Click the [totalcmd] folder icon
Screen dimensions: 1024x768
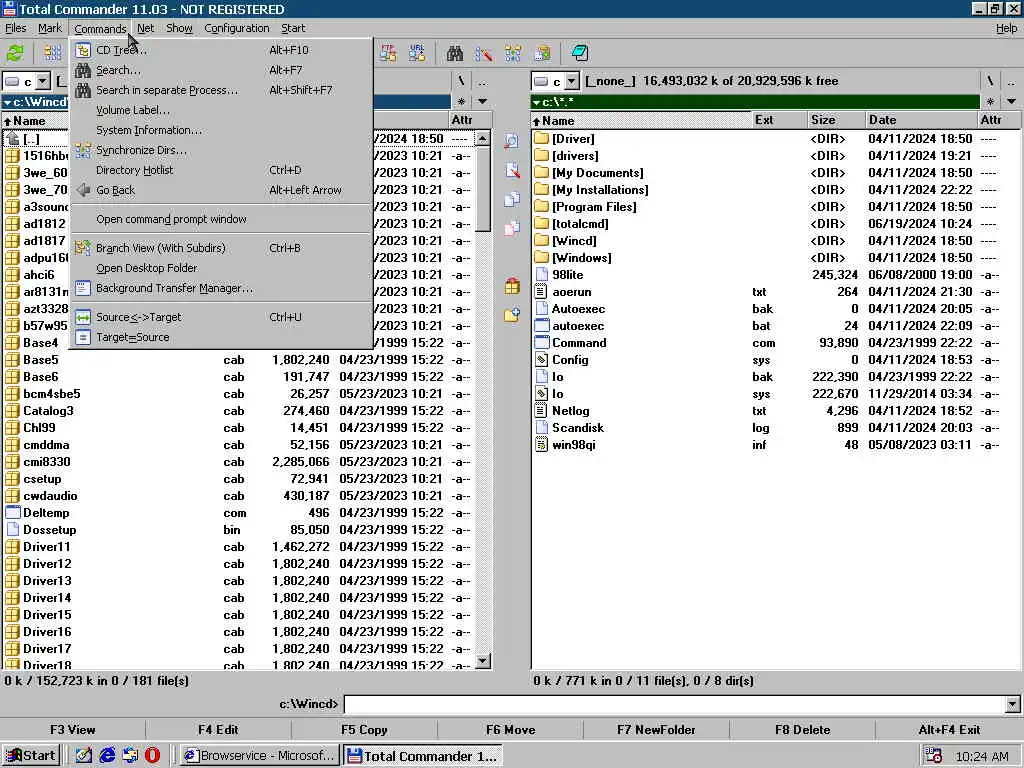pos(541,223)
